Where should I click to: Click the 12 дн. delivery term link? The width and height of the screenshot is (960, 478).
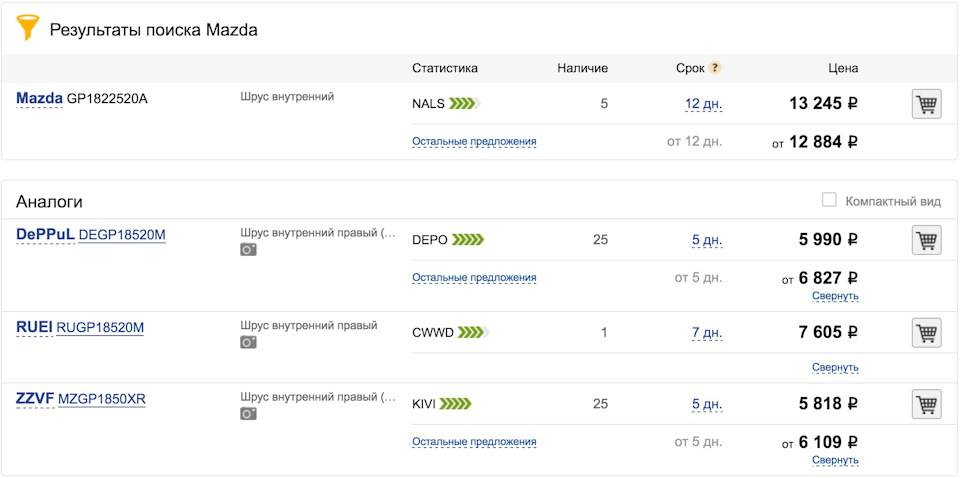coord(703,104)
